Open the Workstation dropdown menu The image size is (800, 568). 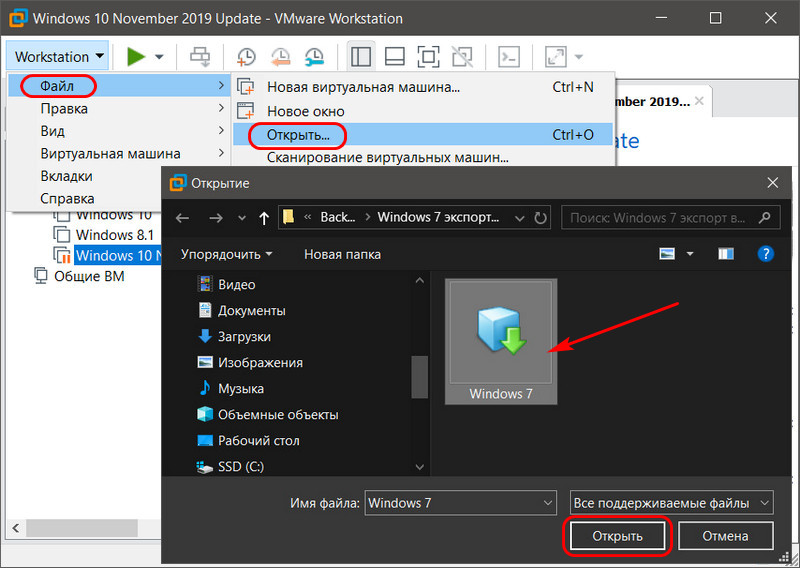(x=58, y=56)
